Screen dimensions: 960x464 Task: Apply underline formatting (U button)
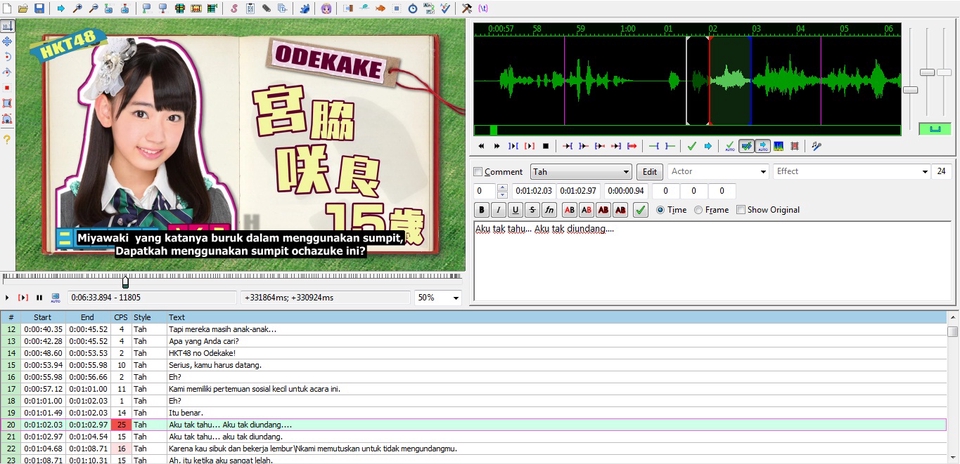coord(516,210)
